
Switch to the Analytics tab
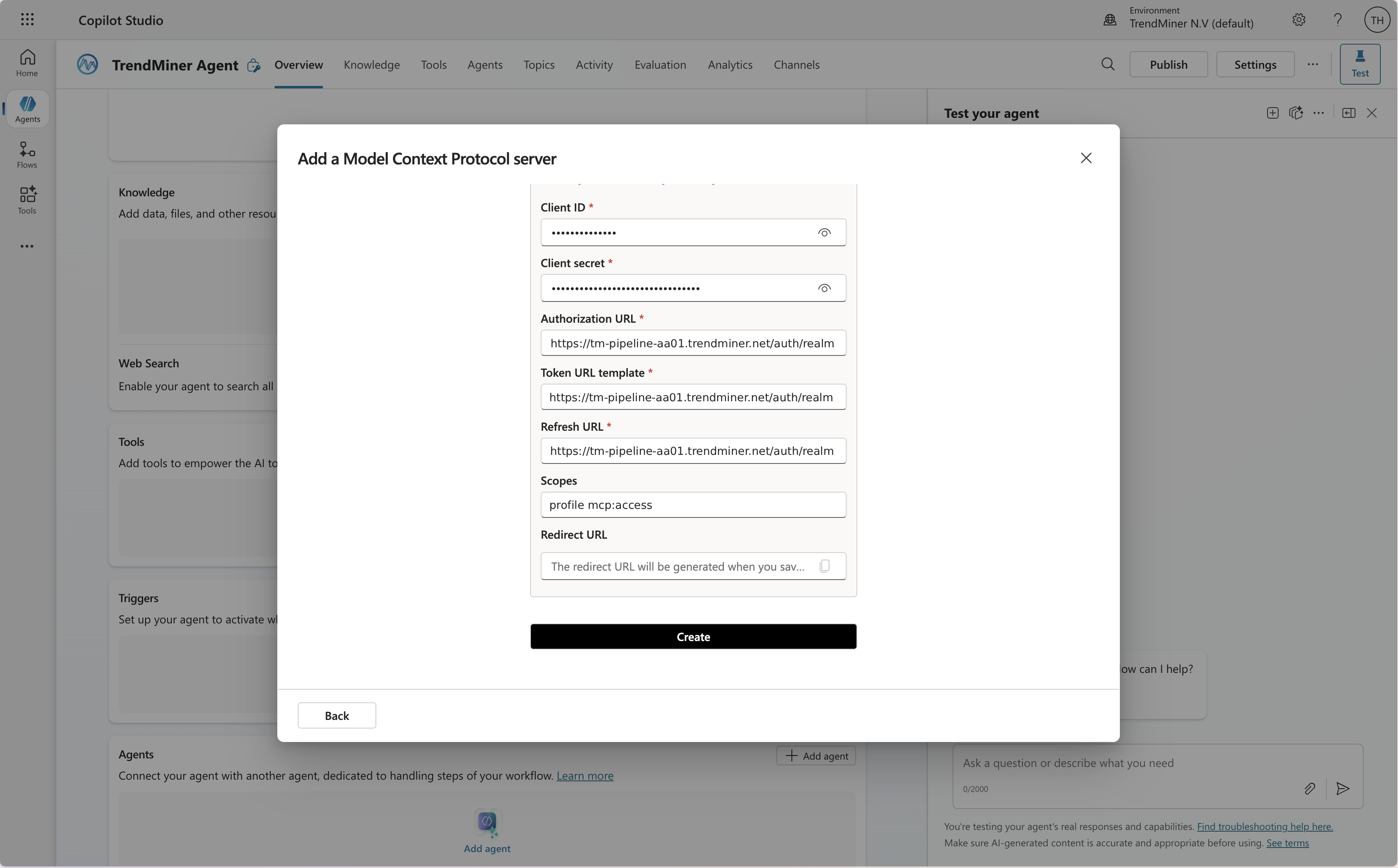[730, 64]
